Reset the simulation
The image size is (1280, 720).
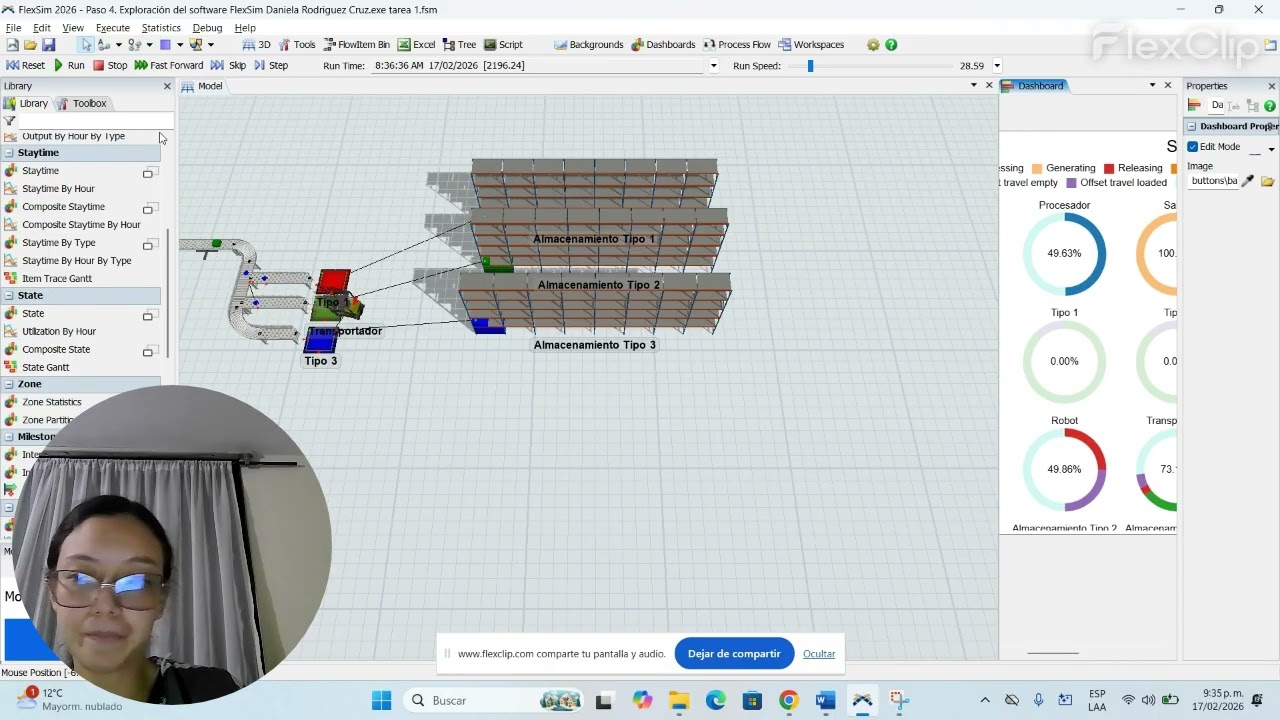coord(26,65)
